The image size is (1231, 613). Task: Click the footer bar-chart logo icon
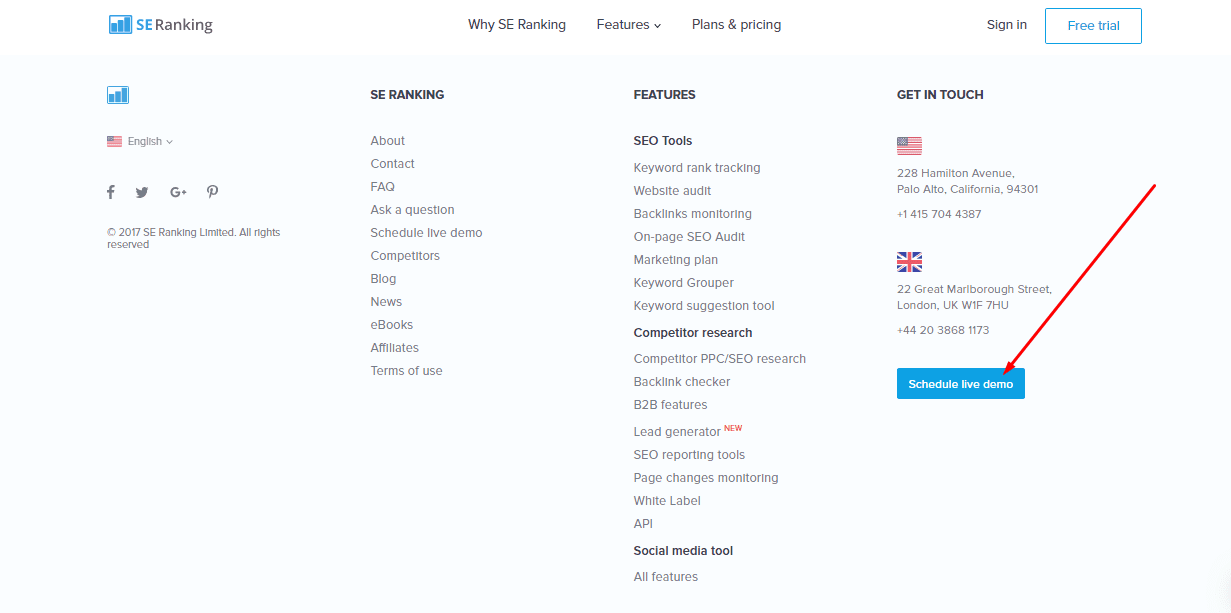118,95
